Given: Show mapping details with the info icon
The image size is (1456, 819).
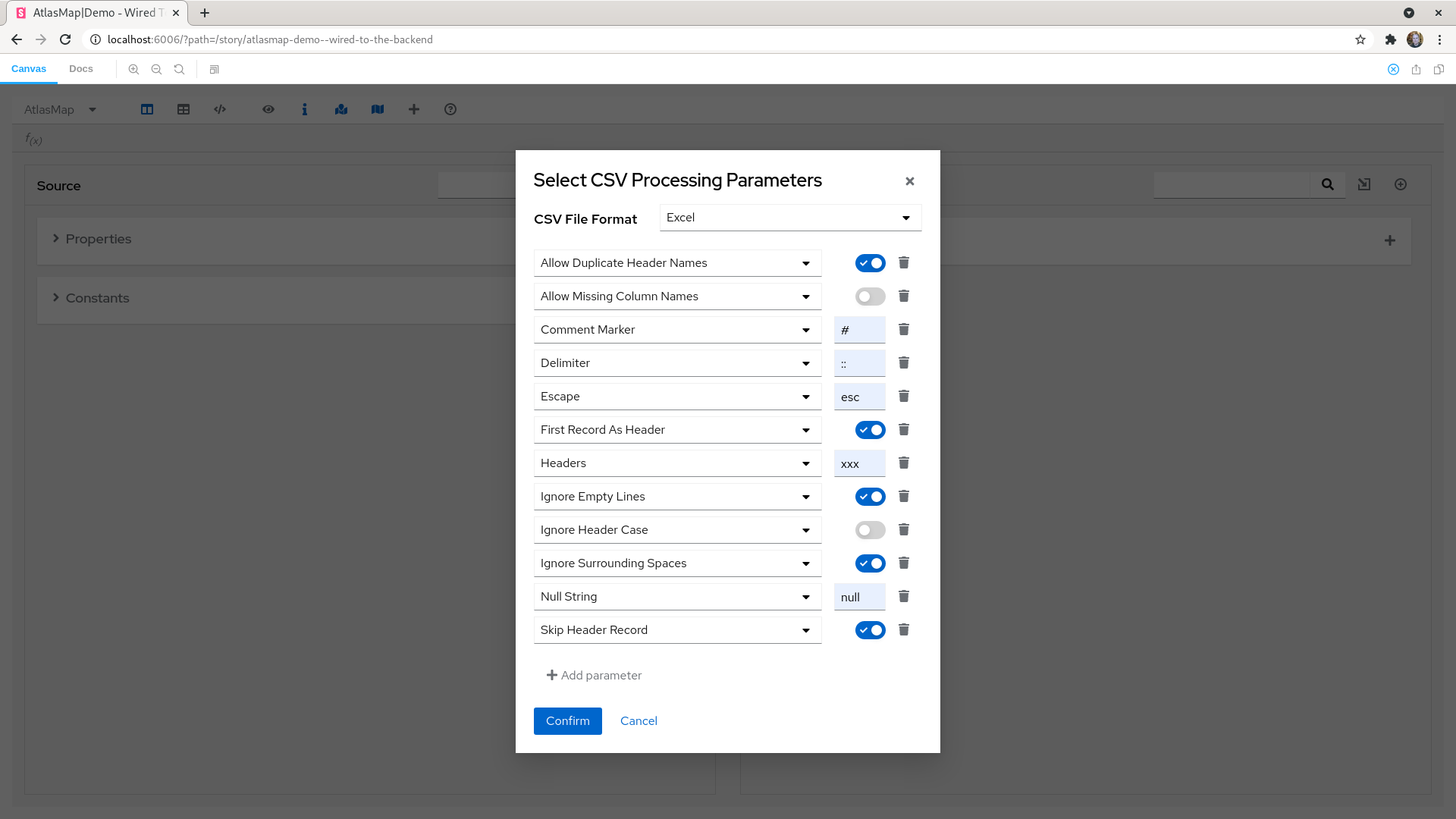Looking at the screenshot, I should [305, 109].
